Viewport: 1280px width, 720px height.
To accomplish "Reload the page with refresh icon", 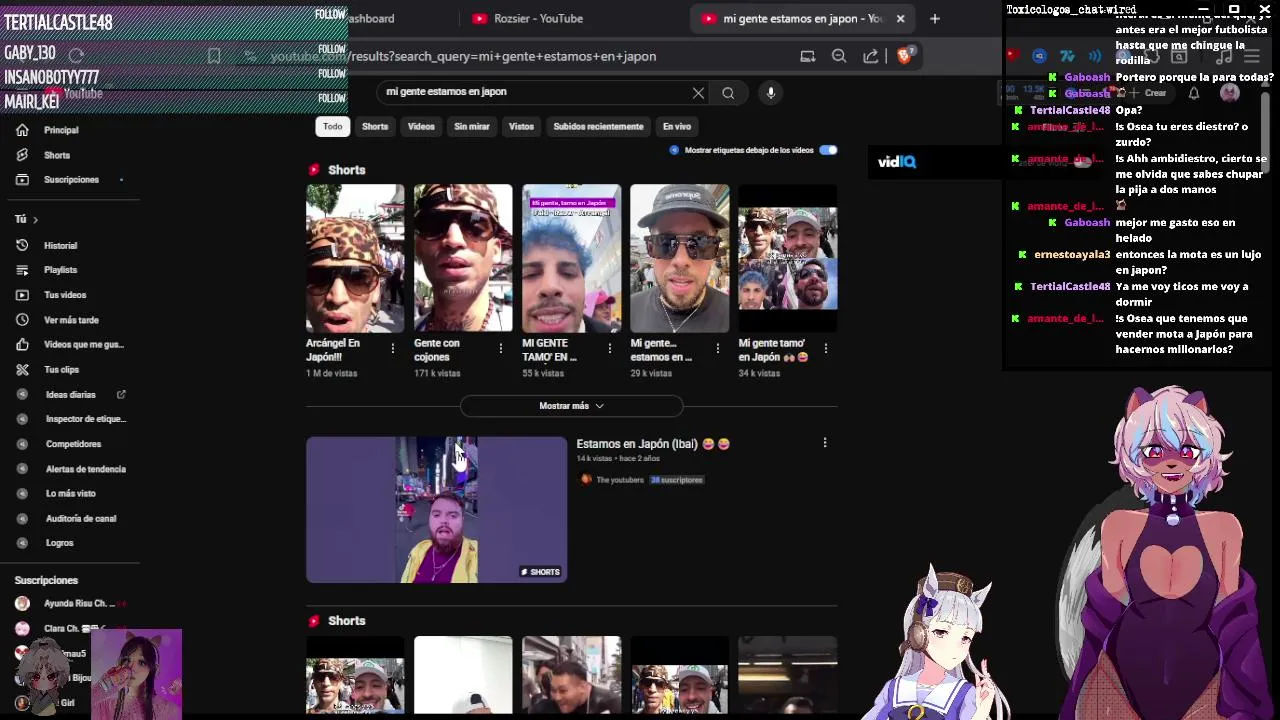I will click(x=77, y=55).
